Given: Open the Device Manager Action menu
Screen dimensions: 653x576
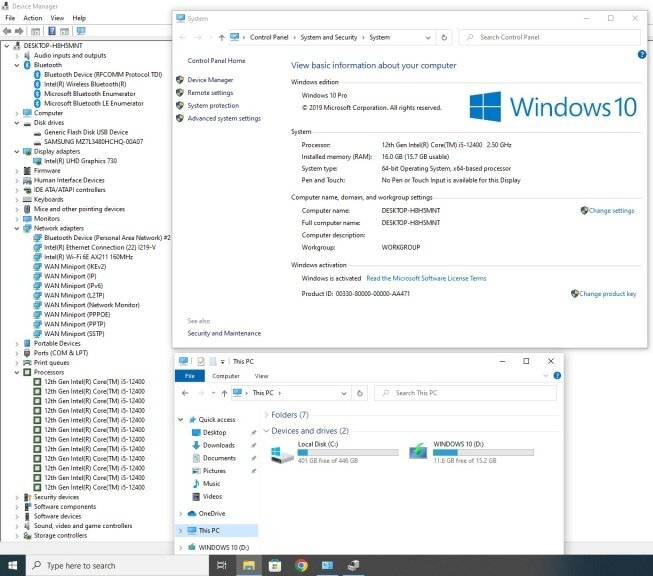Looking at the screenshot, I should (x=32, y=18).
